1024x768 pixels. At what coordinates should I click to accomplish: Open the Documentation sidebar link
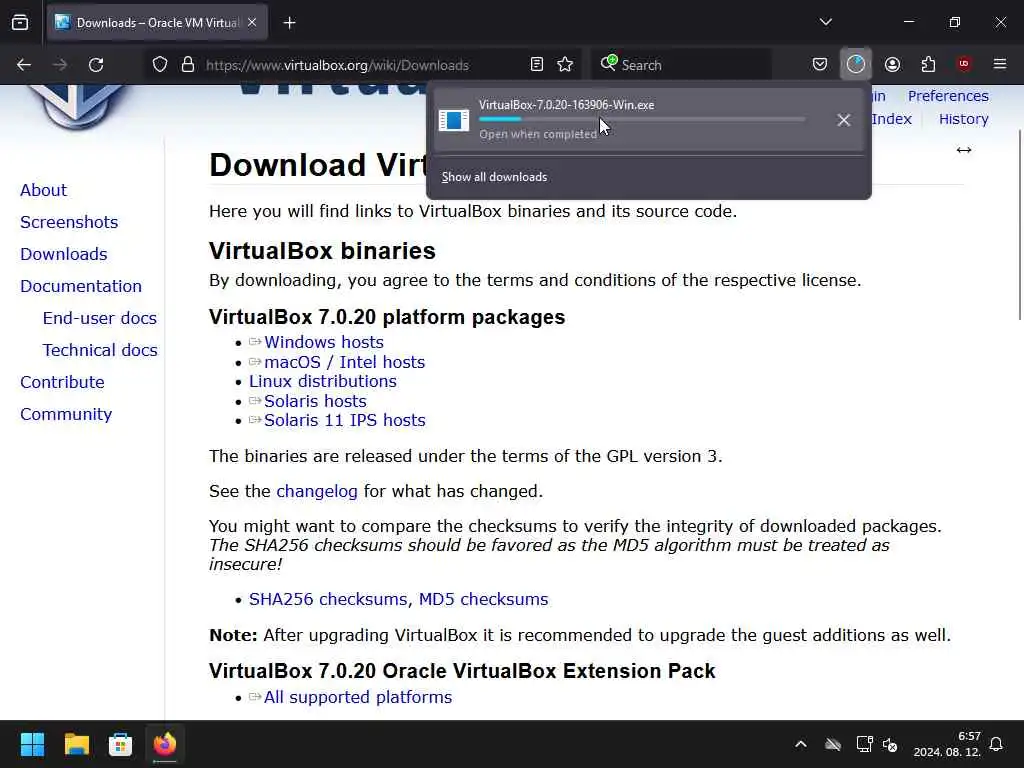pyautogui.click(x=81, y=286)
